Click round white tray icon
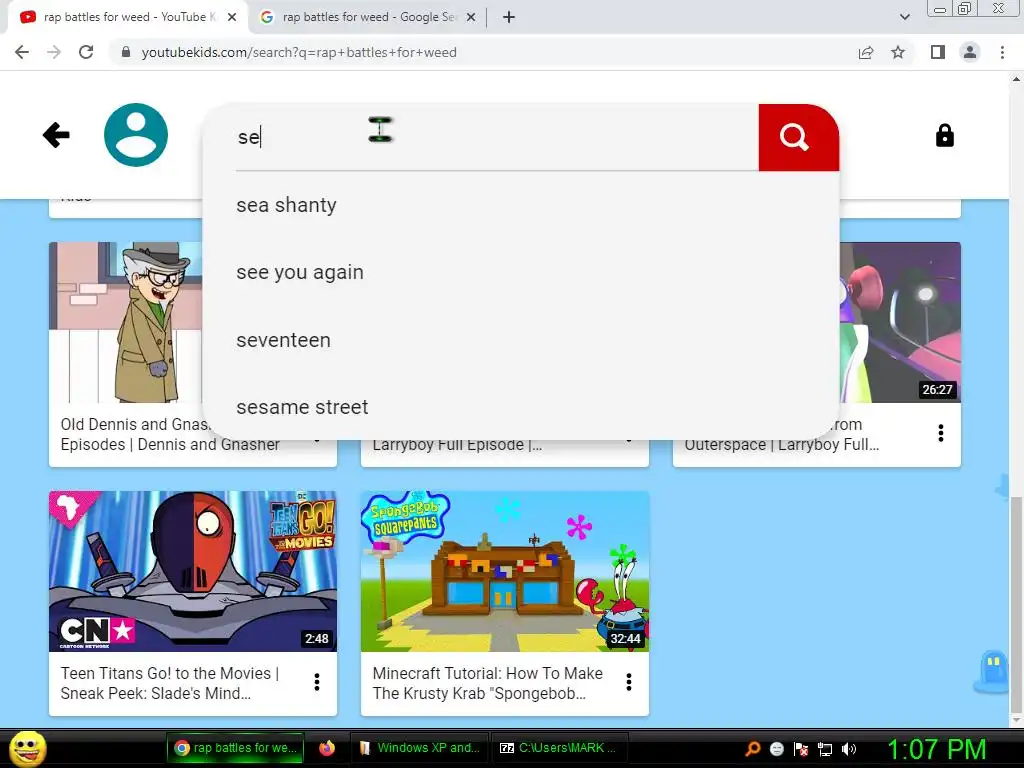The image size is (1024, 768). (776, 749)
